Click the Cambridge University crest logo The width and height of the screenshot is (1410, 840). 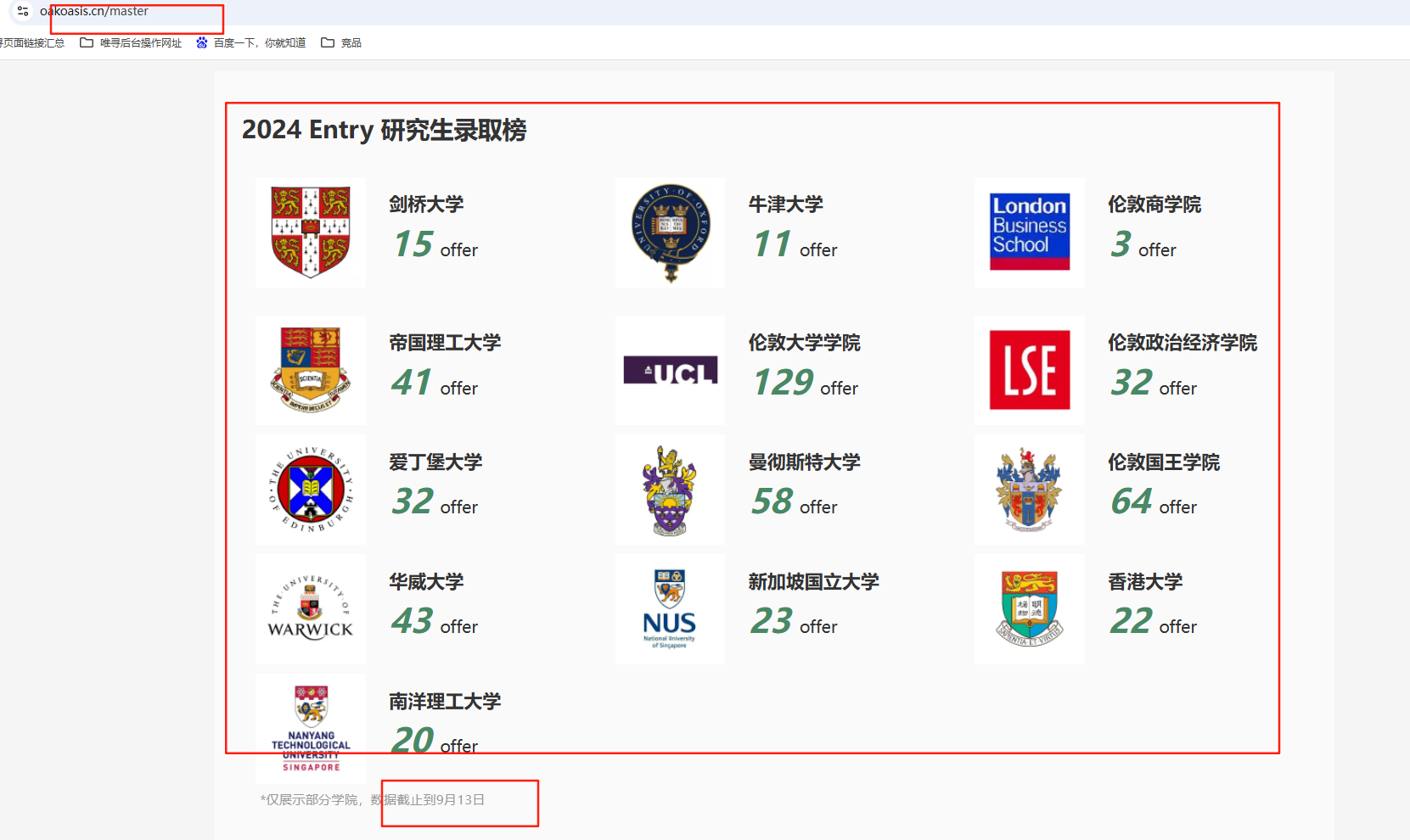click(x=311, y=232)
